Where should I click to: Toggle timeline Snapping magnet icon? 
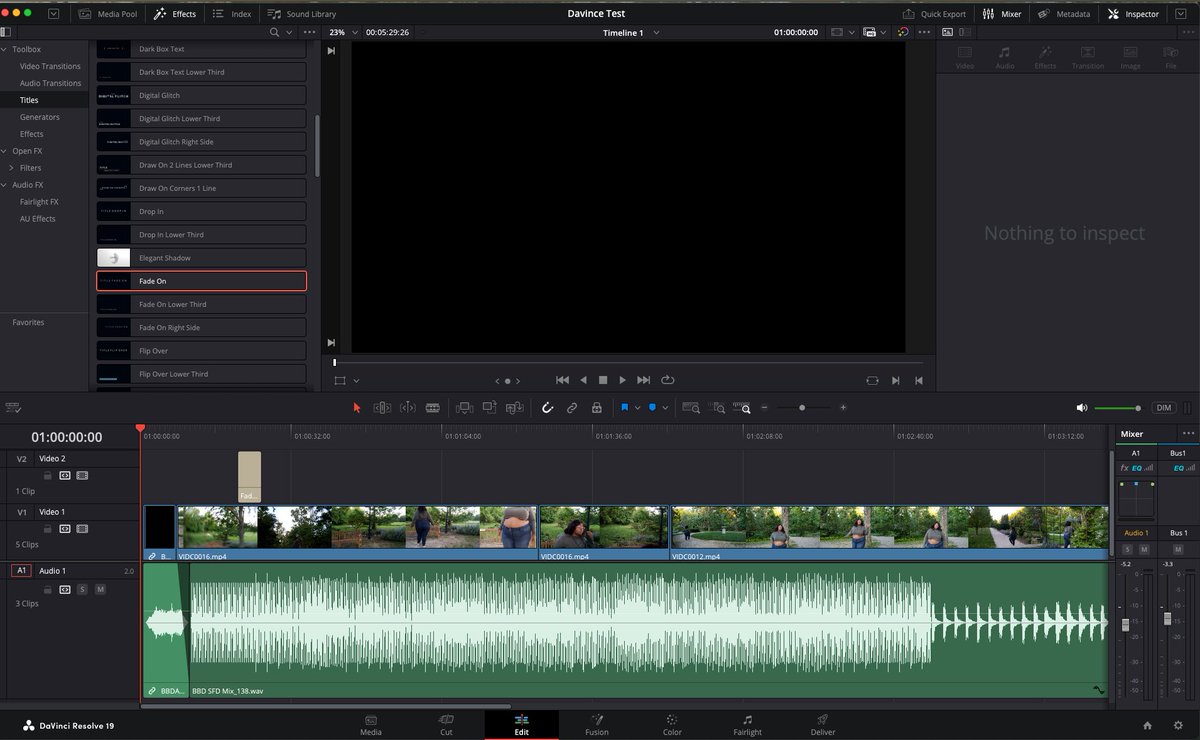[x=547, y=408]
